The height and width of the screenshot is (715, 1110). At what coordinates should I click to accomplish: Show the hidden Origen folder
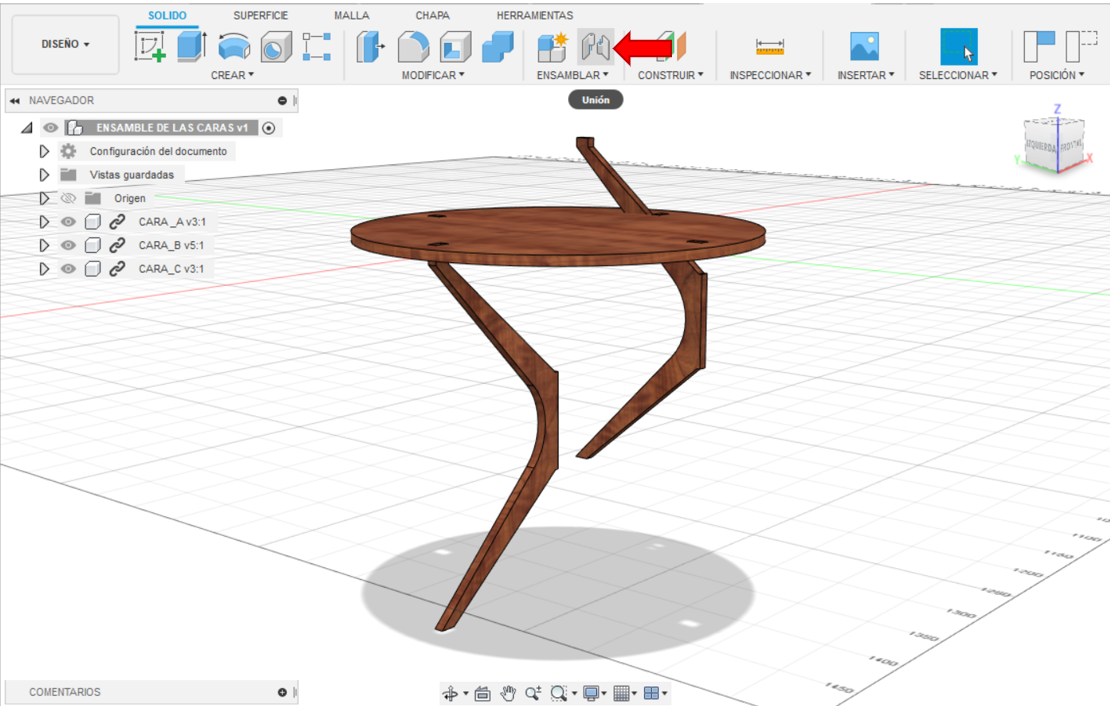click(x=68, y=198)
